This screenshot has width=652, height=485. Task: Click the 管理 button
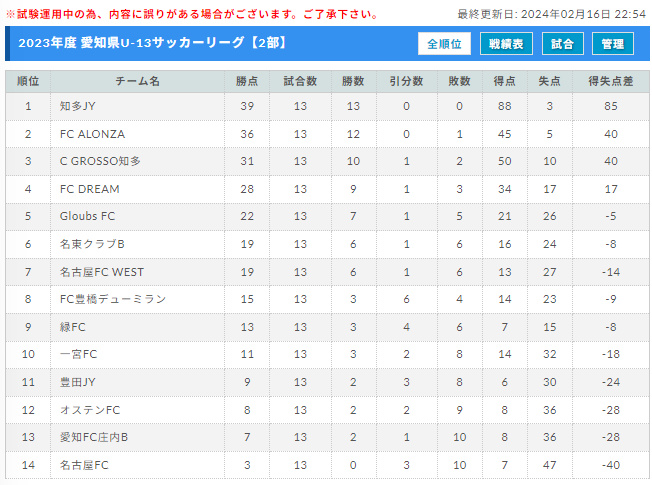pos(612,44)
